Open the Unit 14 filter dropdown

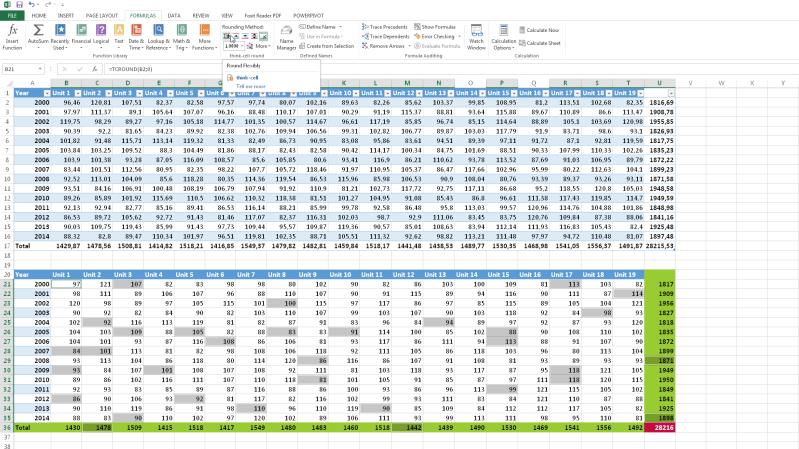point(482,93)
